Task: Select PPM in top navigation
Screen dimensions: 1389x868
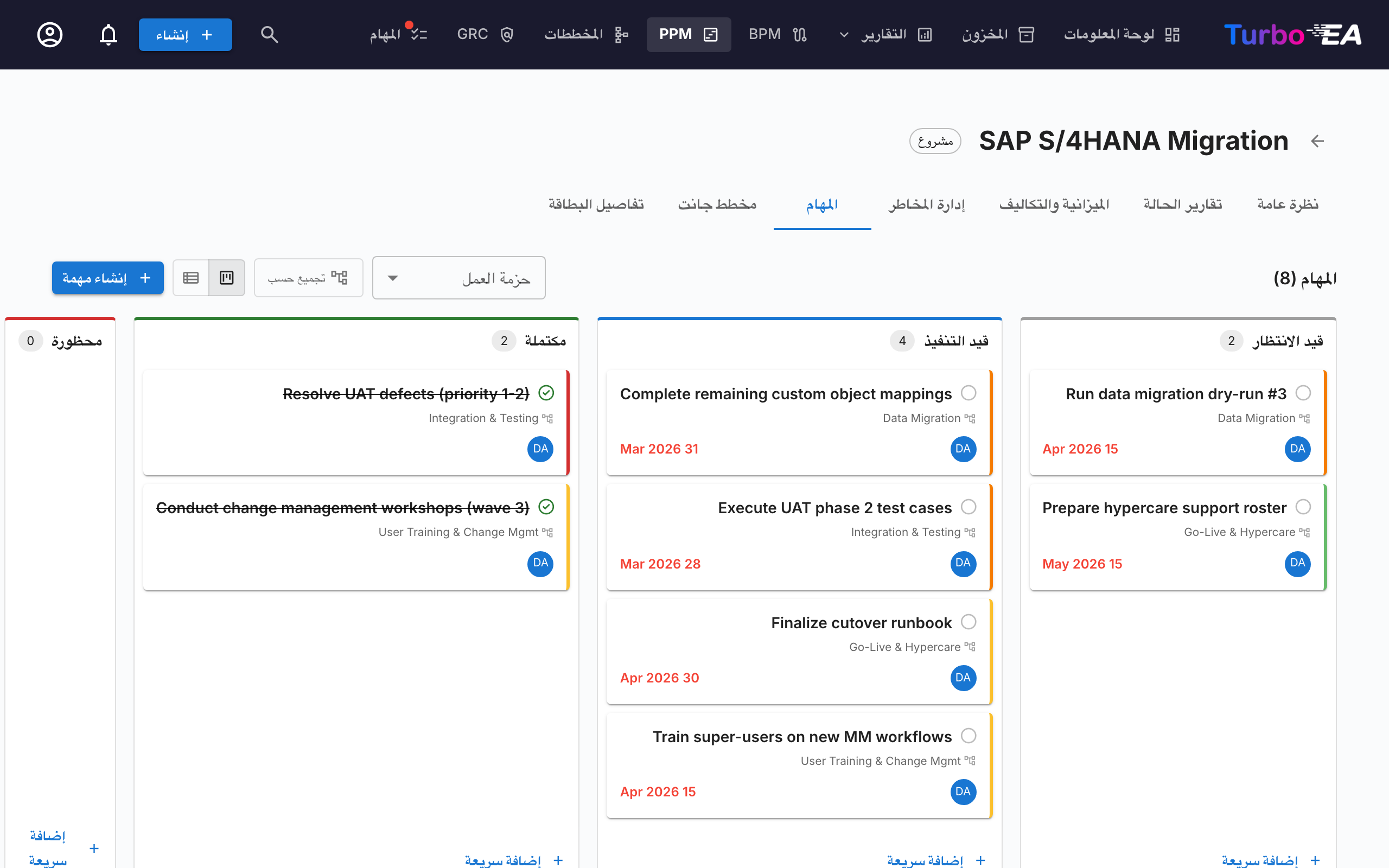Action: [x=688, y=34]
